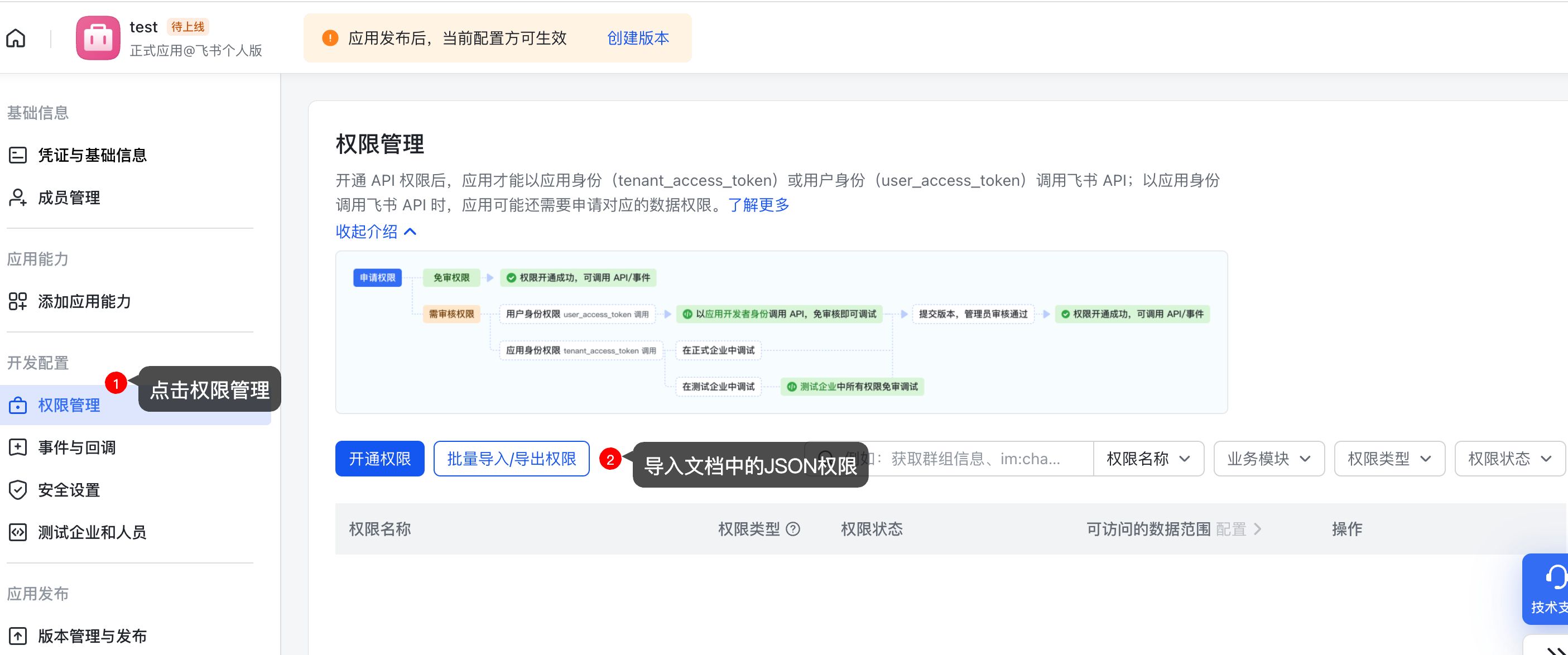Click the 添加应用能力 grid icon
The width and height of the screenshot is (1568, 655).
tap(18, 301)
